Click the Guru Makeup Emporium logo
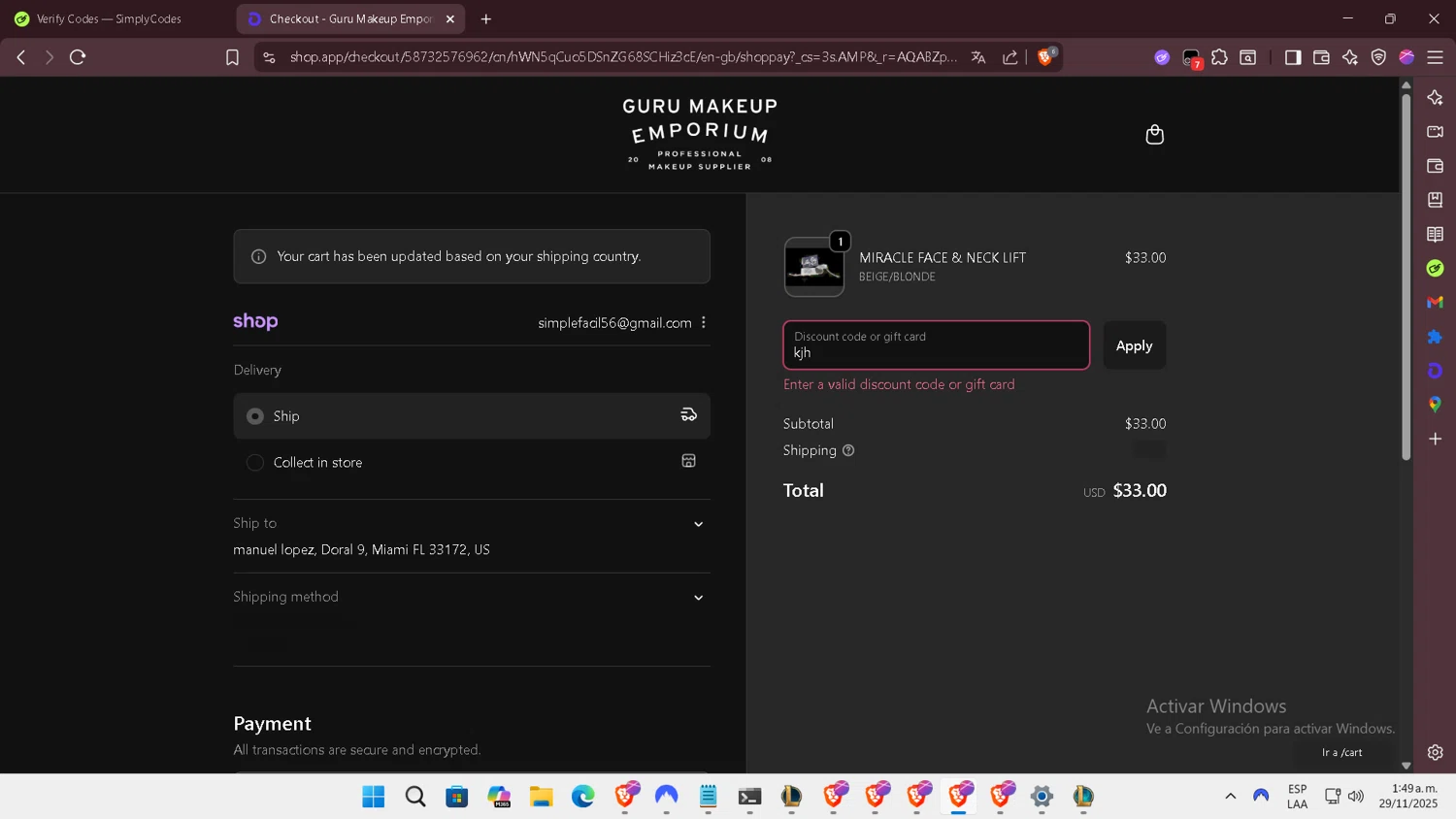Image resolution: width=1456 pixels, height=819 pixels. point(700,134)
